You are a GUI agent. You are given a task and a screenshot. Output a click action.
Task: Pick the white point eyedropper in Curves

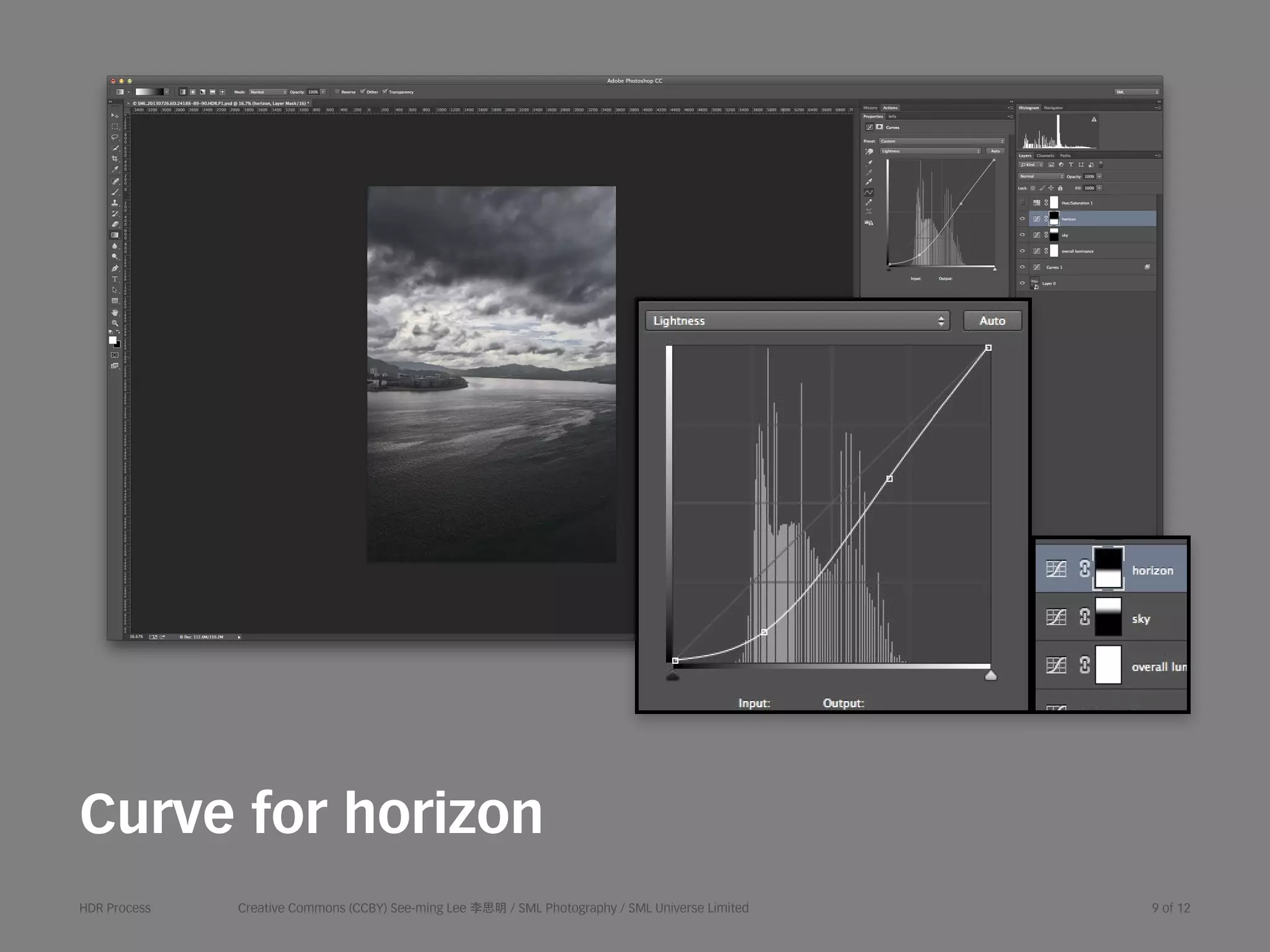pyautogui.click(x=869, y=182)
